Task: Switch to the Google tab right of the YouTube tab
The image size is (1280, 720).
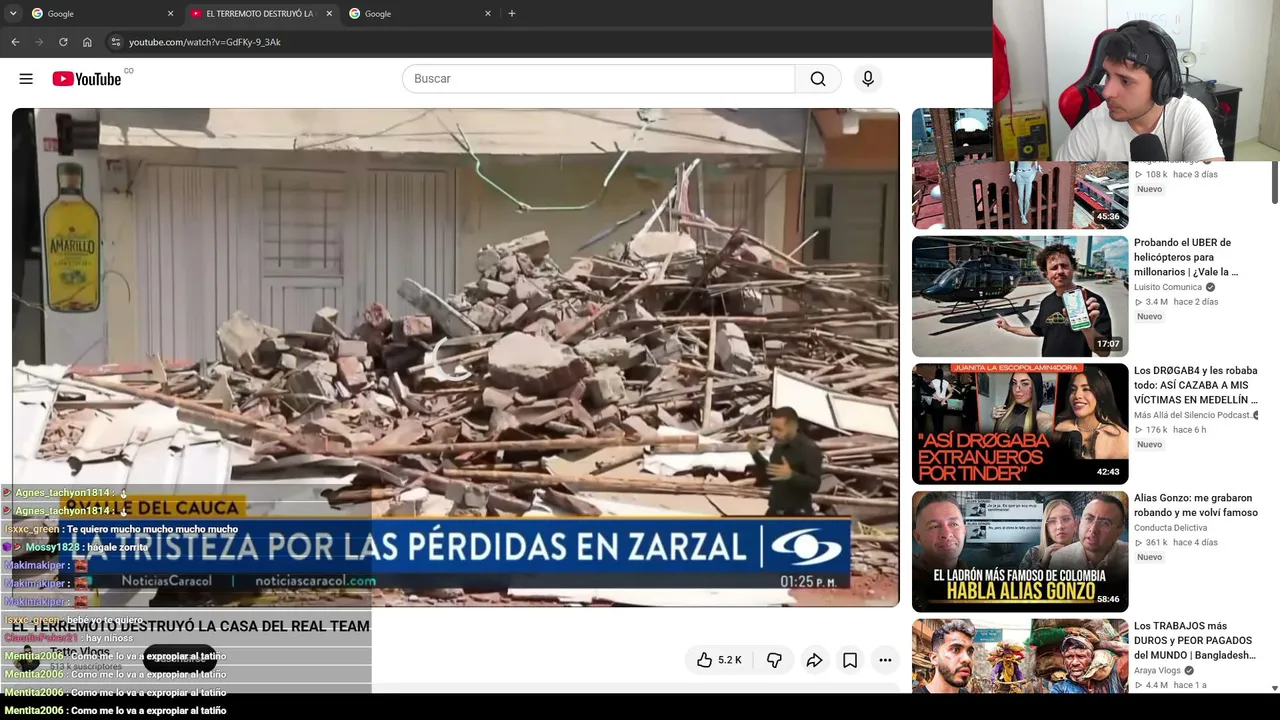Action: point(419,13)
